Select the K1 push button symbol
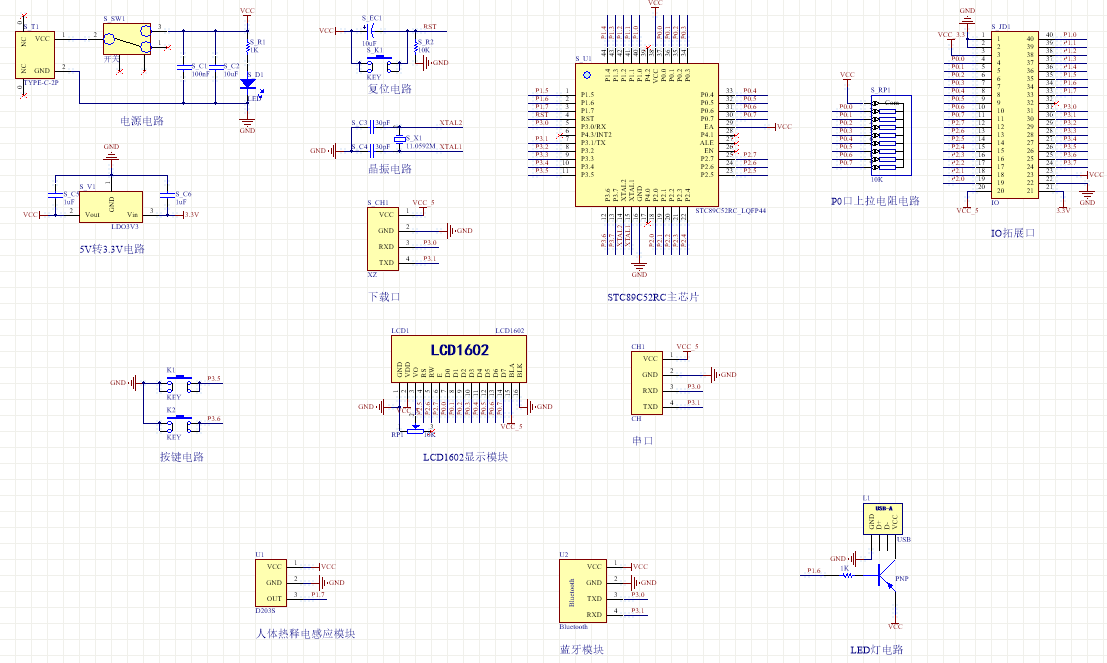The width and height of the screenshot is (1107, 663). pos(179,383)
